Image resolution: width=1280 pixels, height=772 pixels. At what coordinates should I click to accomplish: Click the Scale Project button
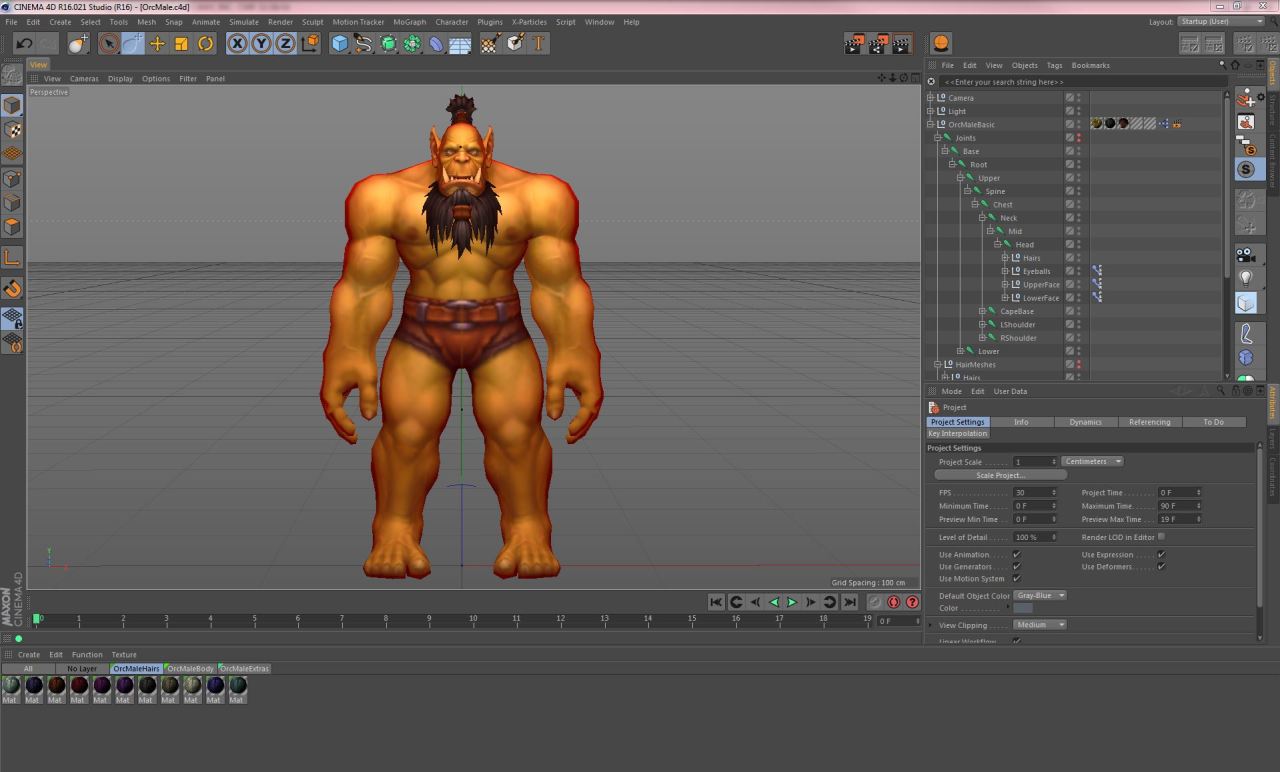(1000, 475)
